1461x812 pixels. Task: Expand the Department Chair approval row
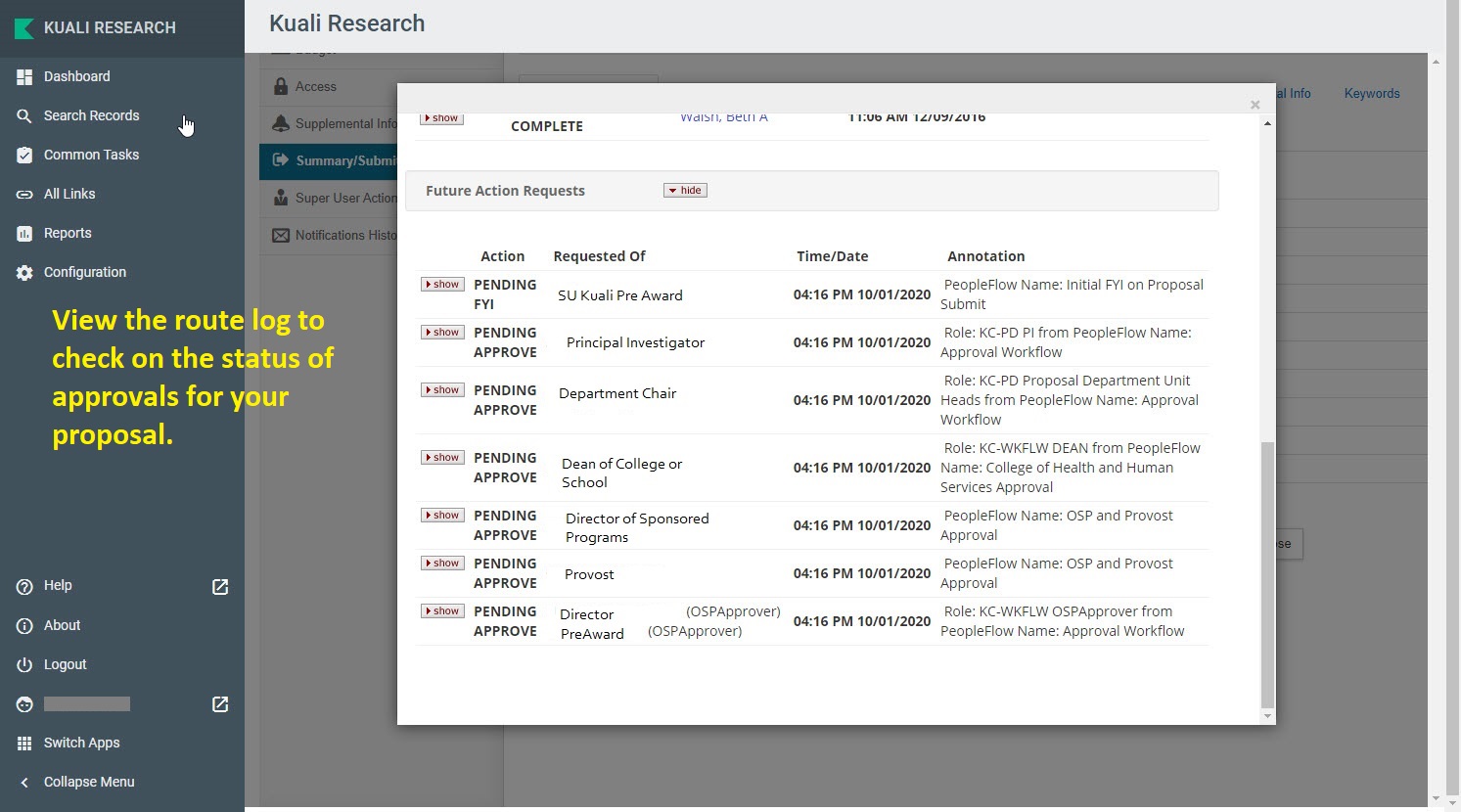pos(442,390)
